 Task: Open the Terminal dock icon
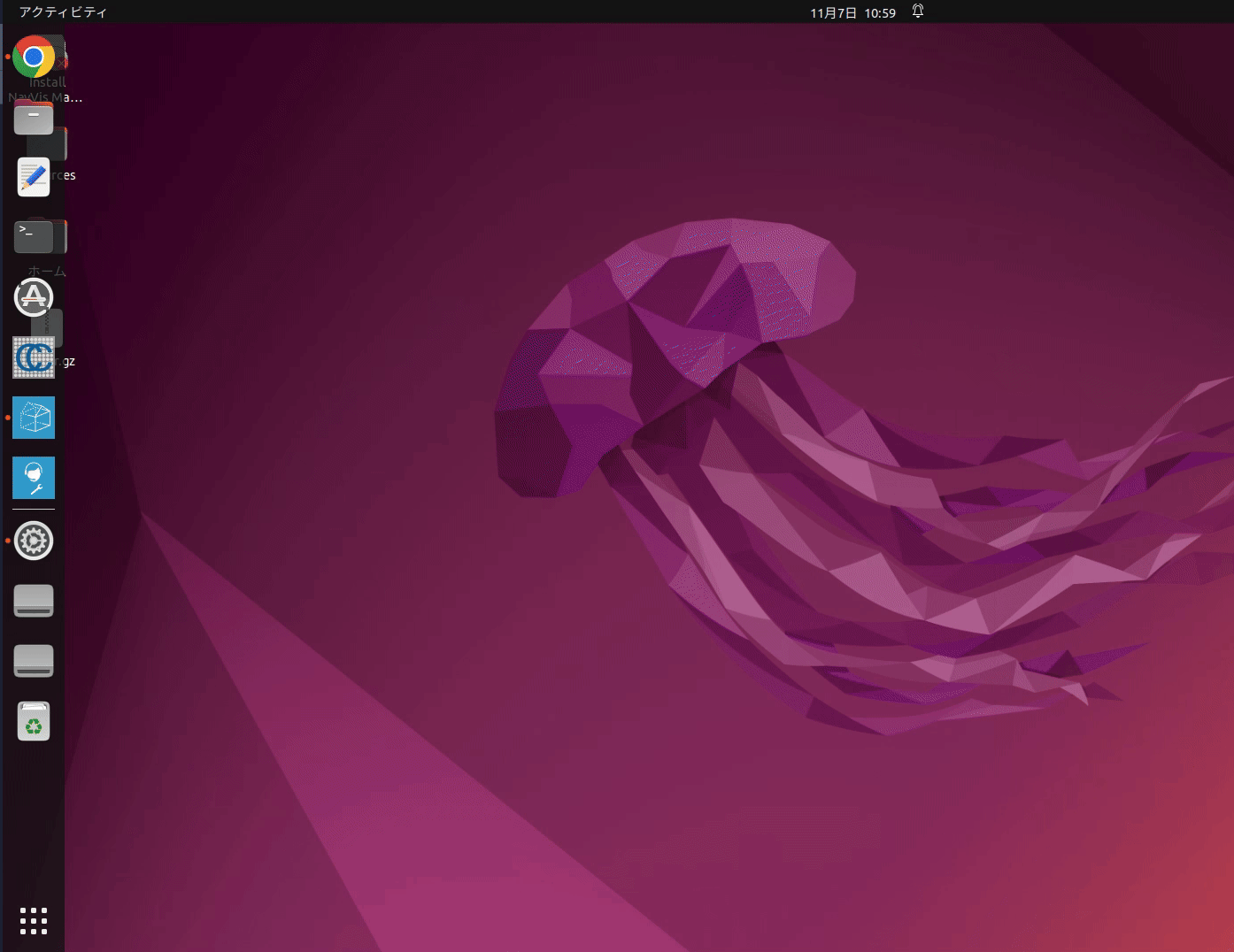tap(34, 237)
